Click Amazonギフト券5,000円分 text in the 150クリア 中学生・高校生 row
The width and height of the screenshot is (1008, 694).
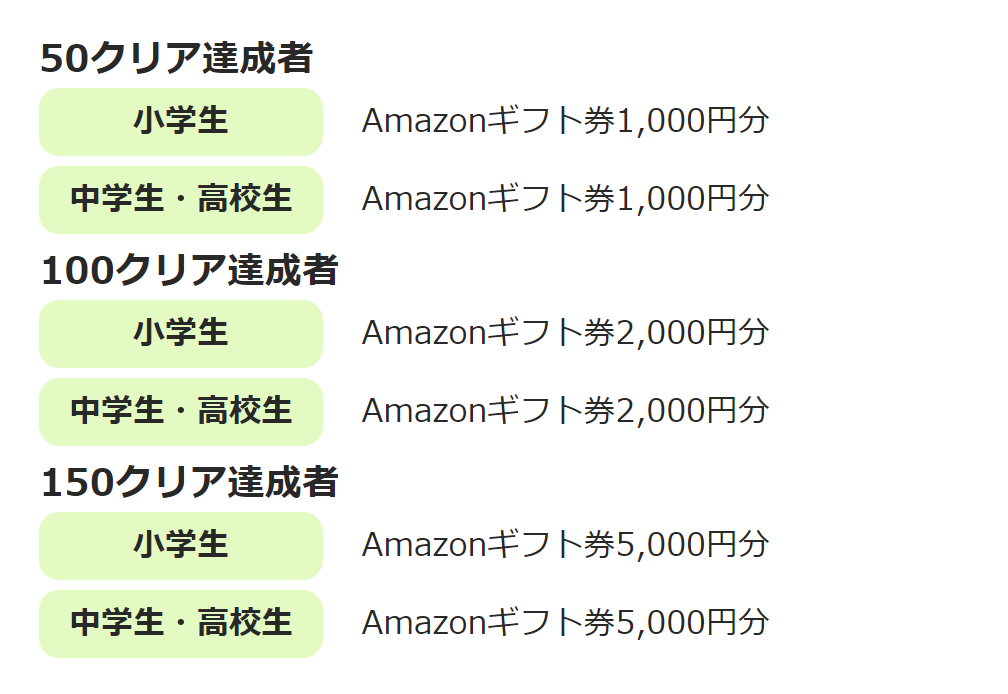tap(565, 623)
